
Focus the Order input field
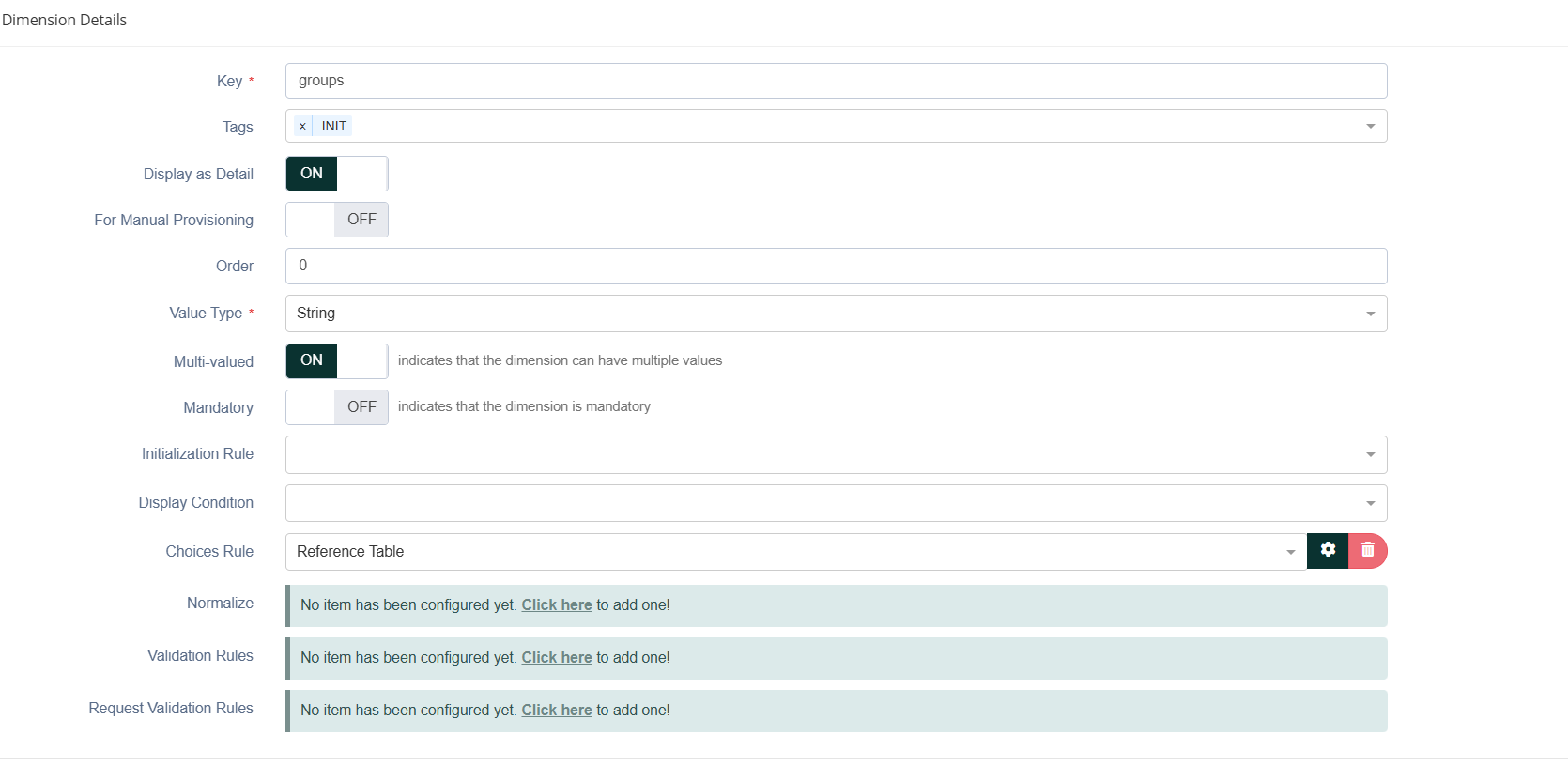(x=837, y=266)
